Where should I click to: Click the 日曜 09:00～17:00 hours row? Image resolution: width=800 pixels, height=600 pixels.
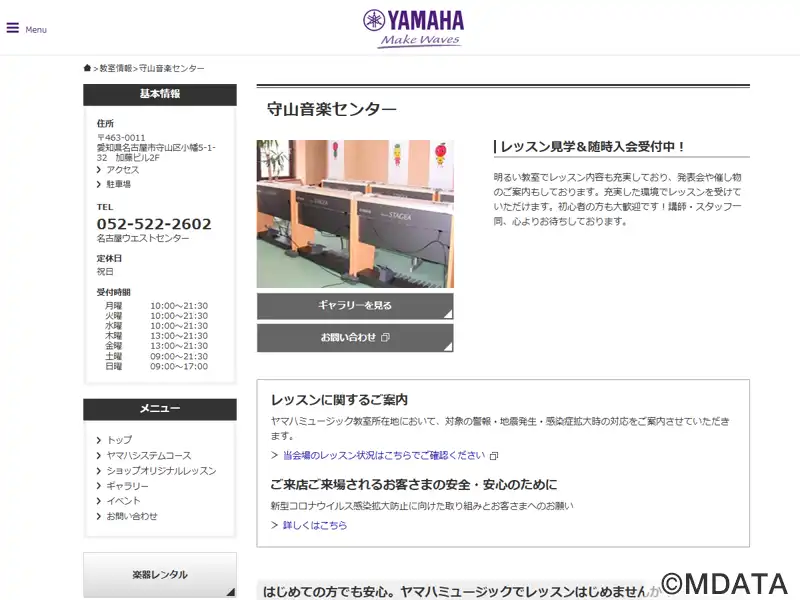coord(156,366)
